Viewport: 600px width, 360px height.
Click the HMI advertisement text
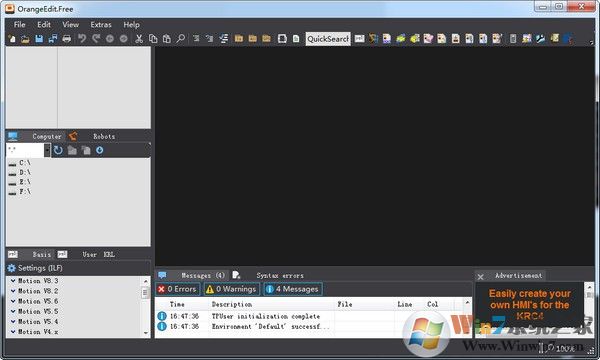tap(530, 305)
